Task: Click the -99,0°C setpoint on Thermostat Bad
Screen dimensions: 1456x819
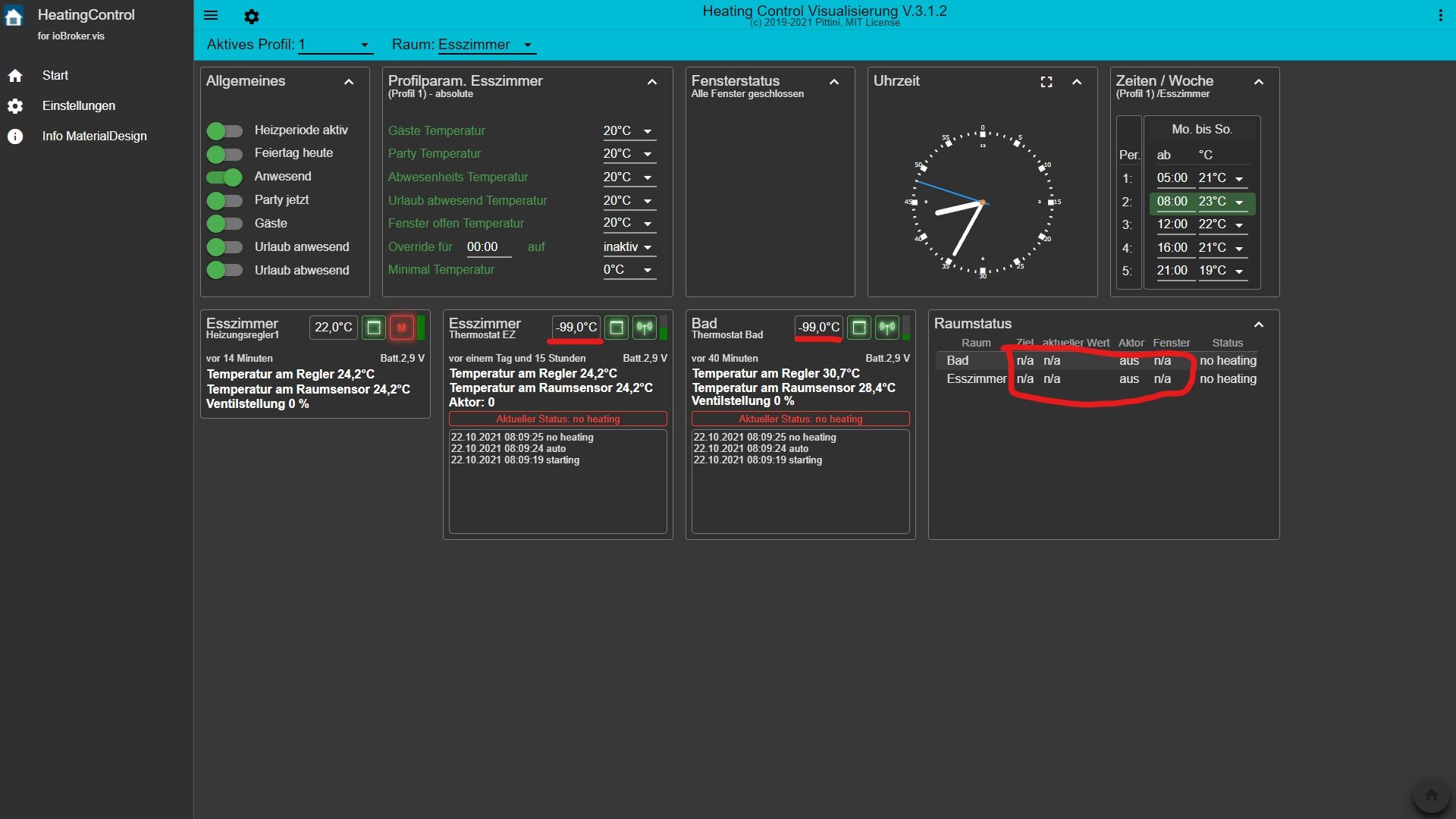Action: (x=819, y=328)
